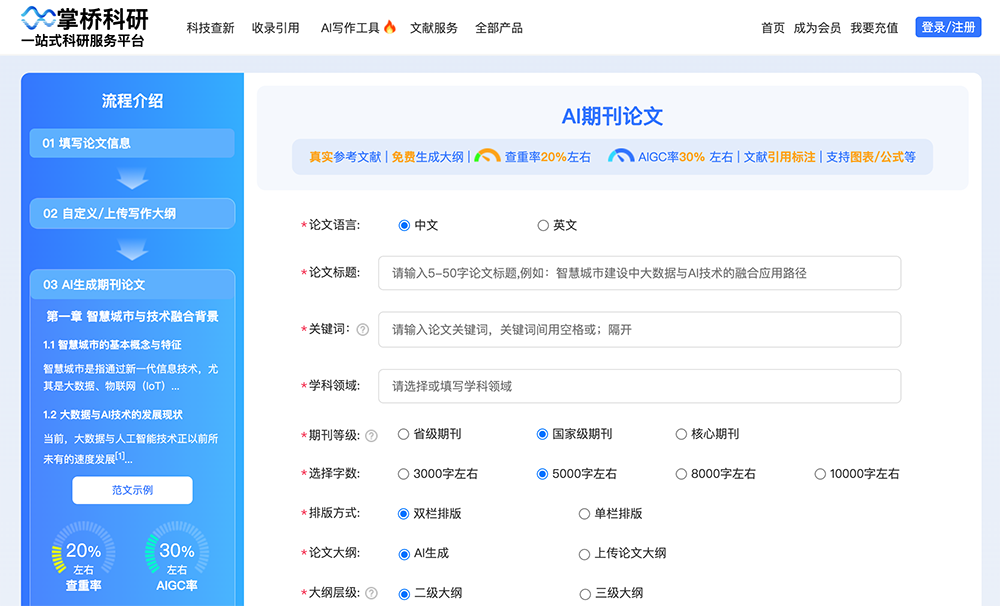1000x606 pixels.
Task: Pick 二级大纲 outline level
Action: coord(404,594)
